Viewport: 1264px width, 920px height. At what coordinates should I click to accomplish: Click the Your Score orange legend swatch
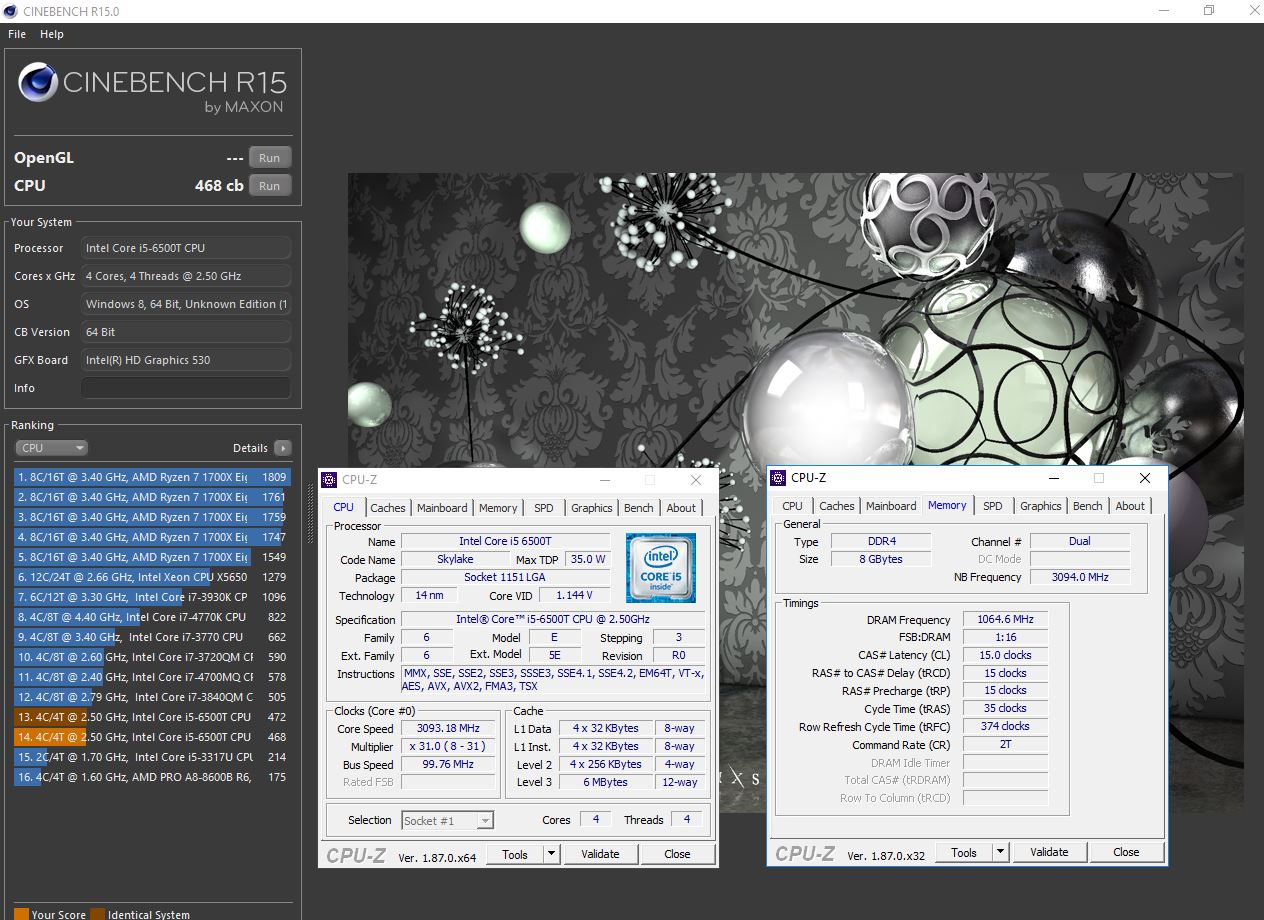[21, 914]
